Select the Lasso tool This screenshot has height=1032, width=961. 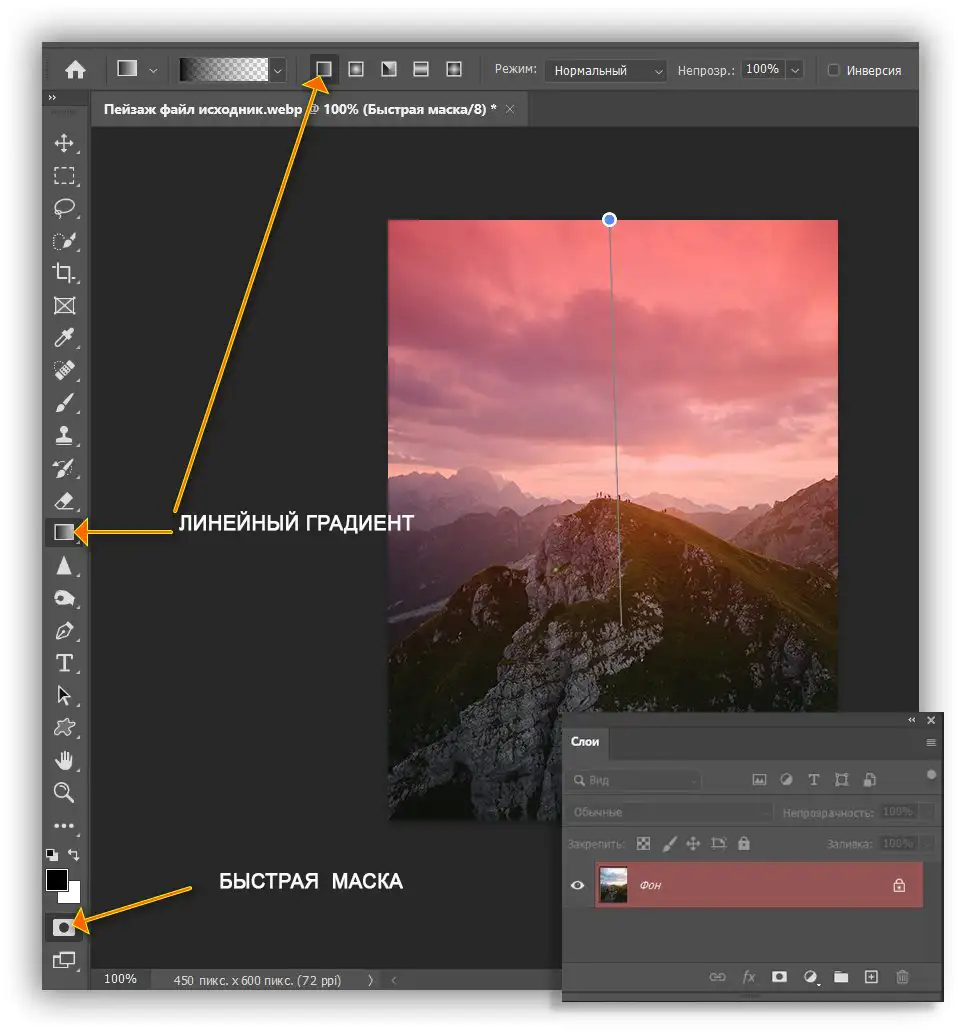pyautogui.click(x=64, y=208)
